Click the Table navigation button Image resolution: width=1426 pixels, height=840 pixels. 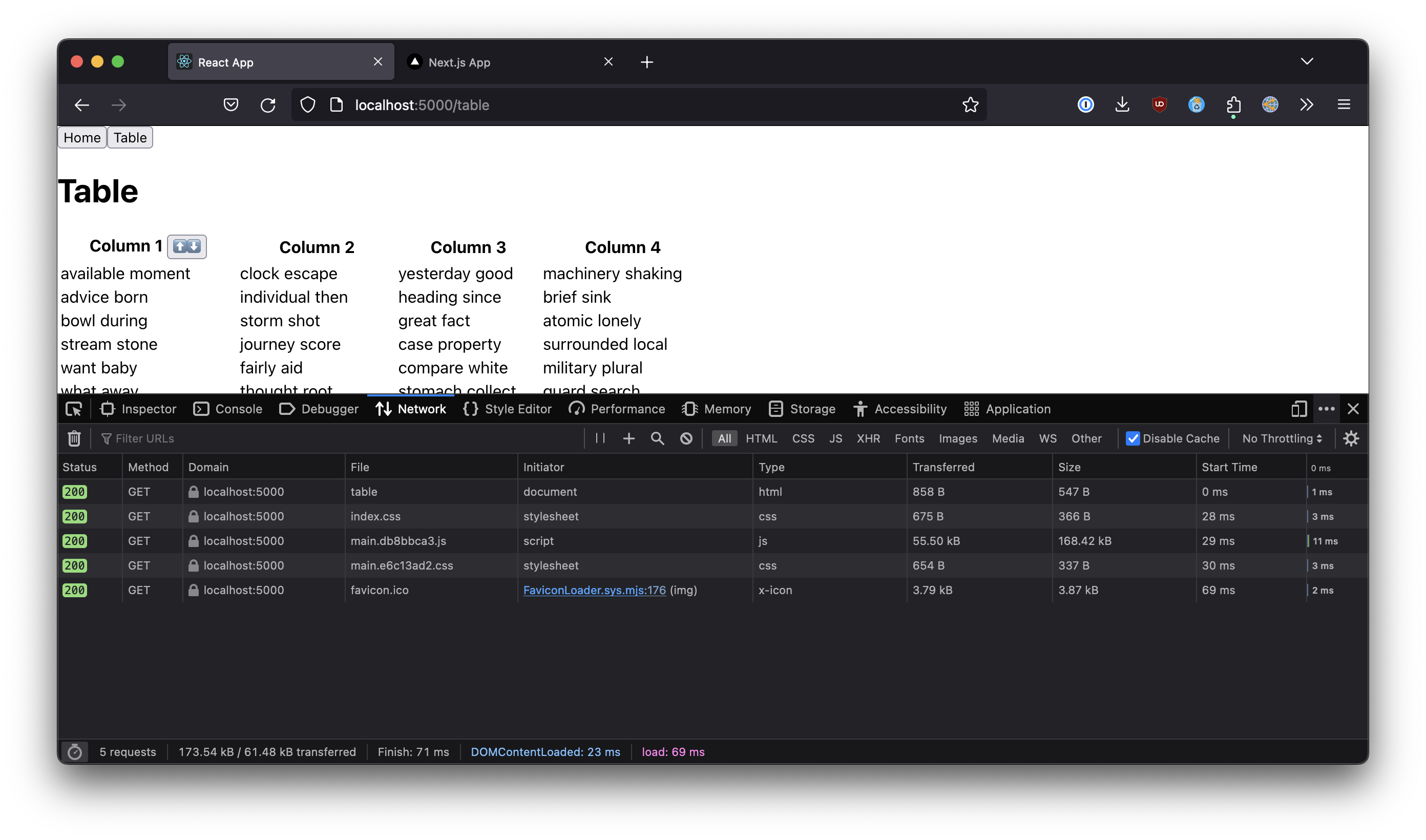coord(130,138)
